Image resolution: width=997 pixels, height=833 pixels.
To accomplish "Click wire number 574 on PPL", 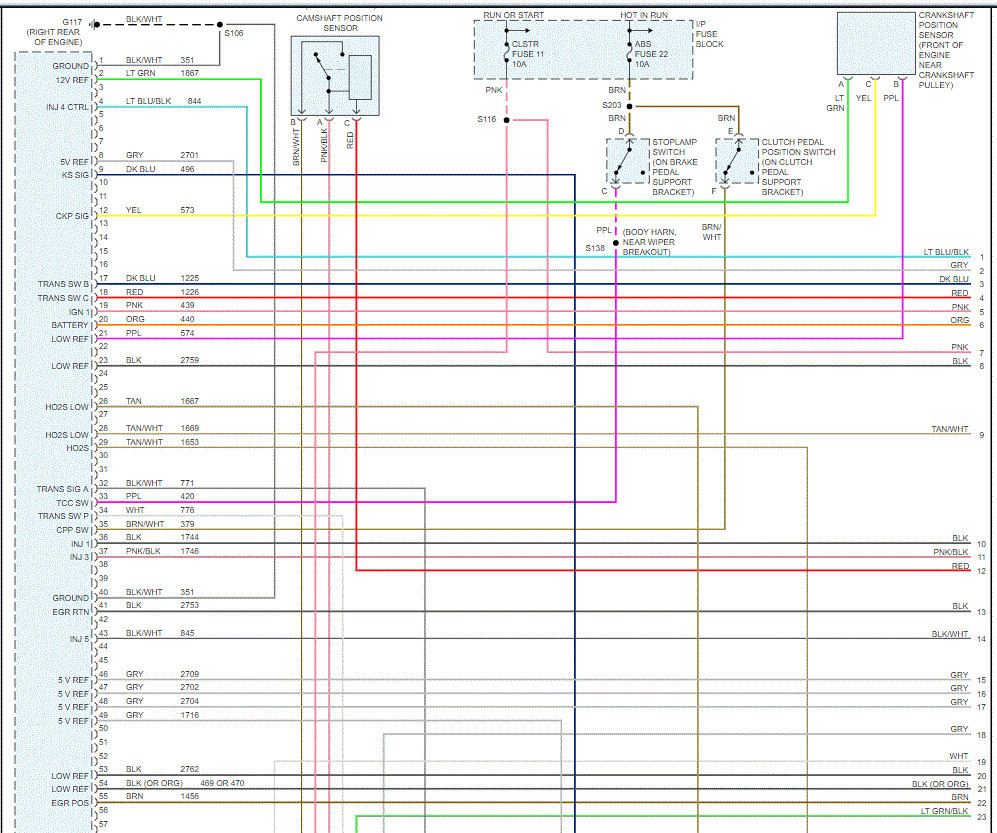I will coord(187,333).
